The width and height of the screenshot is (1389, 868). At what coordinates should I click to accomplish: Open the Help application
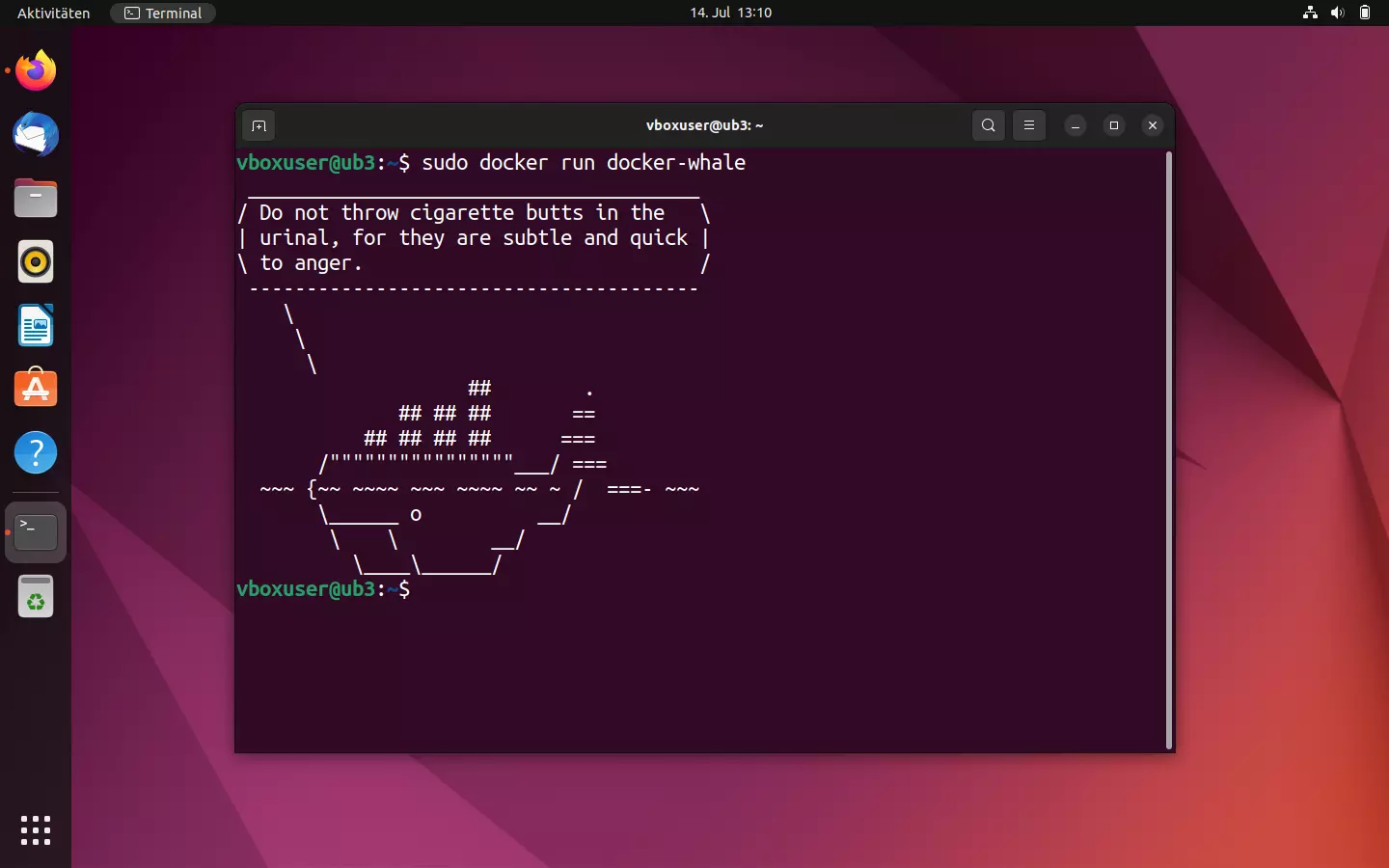click(x=35, y=452)
